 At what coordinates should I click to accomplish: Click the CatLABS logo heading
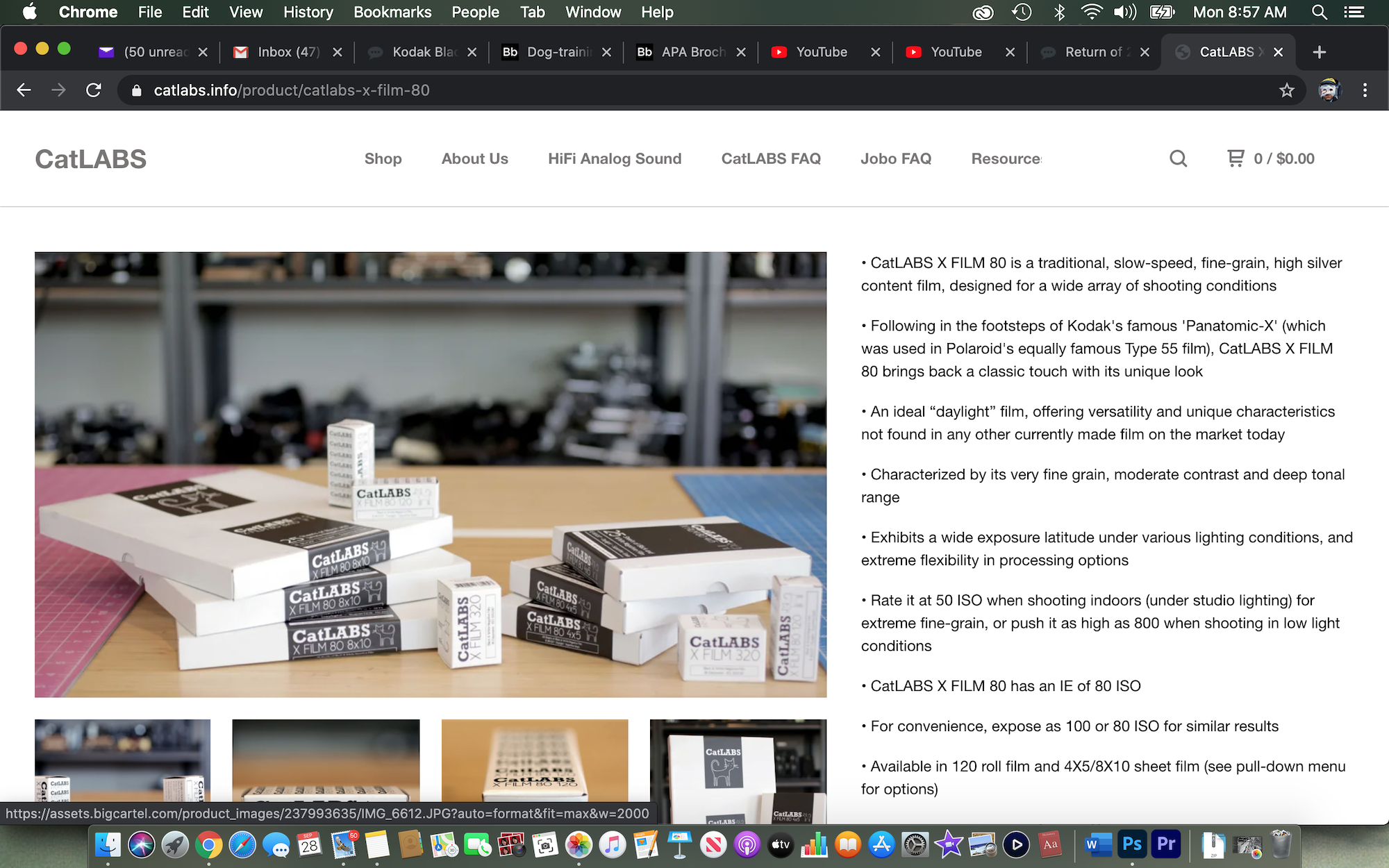pyautogui.click(x=91, y=159)
